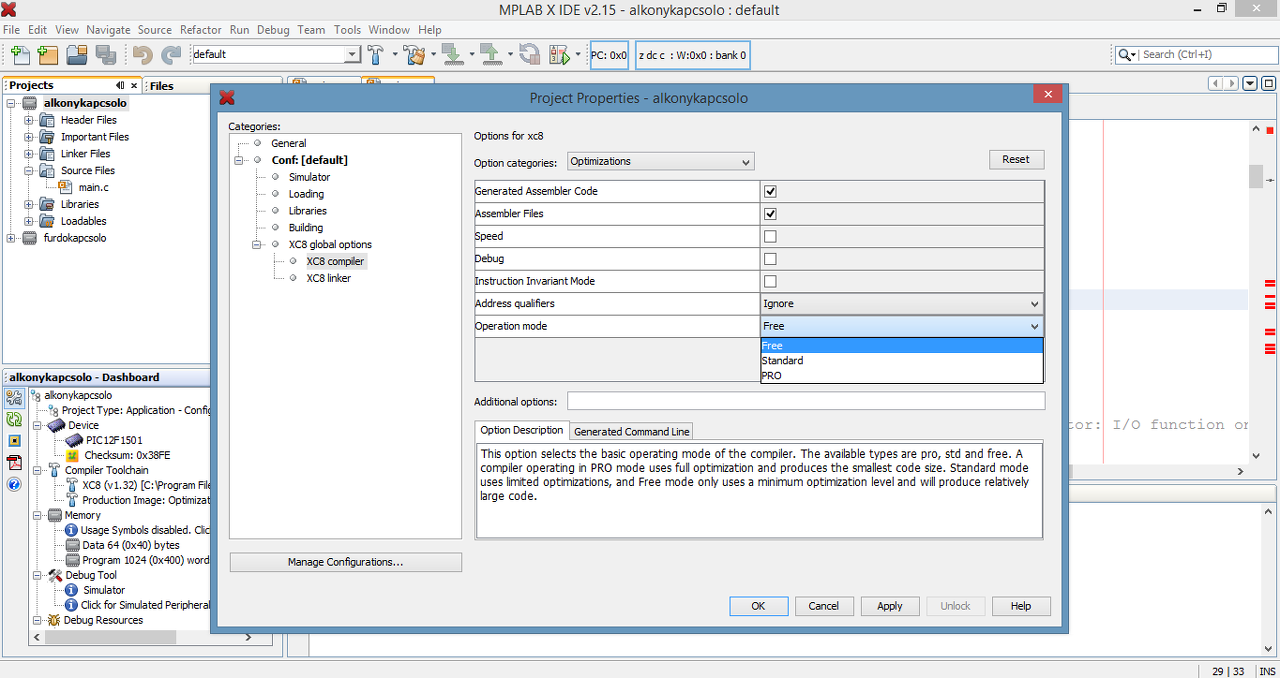Click the Save All toolbar icon
The image size is (1280, 678).
(105, 55)
